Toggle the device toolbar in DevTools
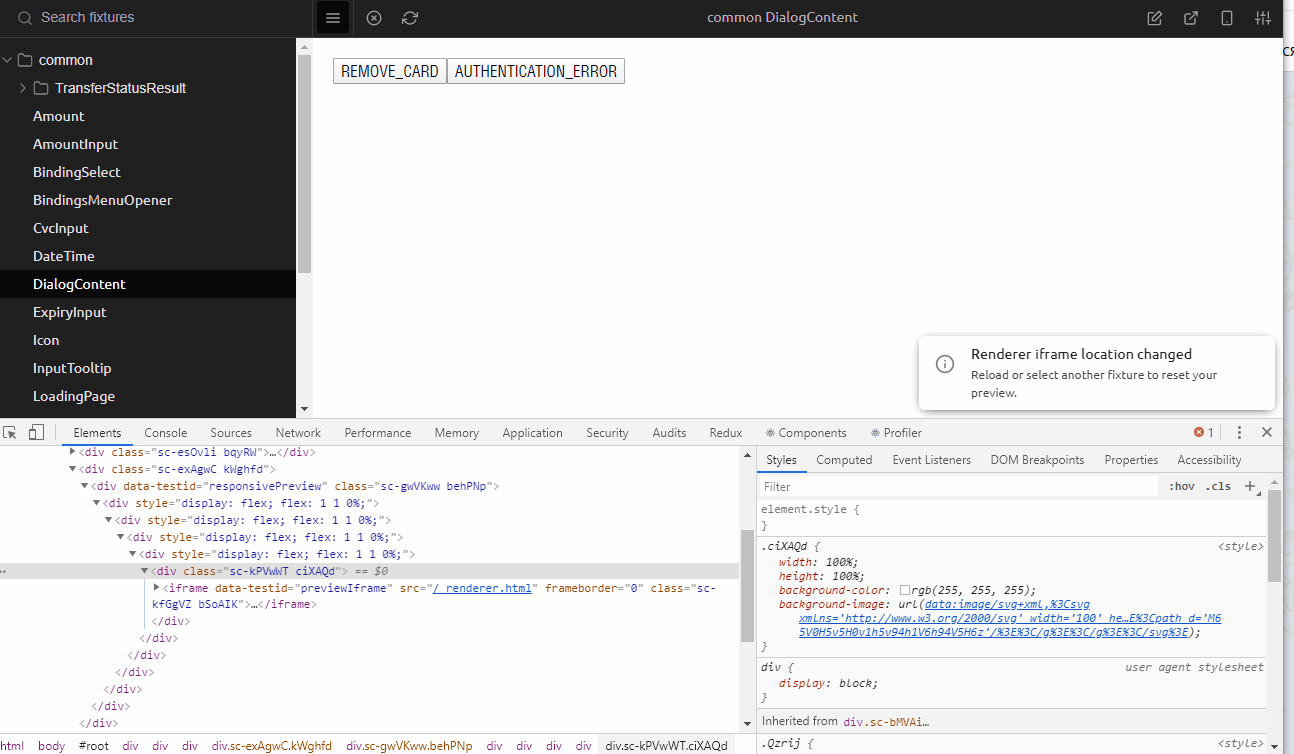This screenshot has width=1294, height=754. [x=36, y=432]
